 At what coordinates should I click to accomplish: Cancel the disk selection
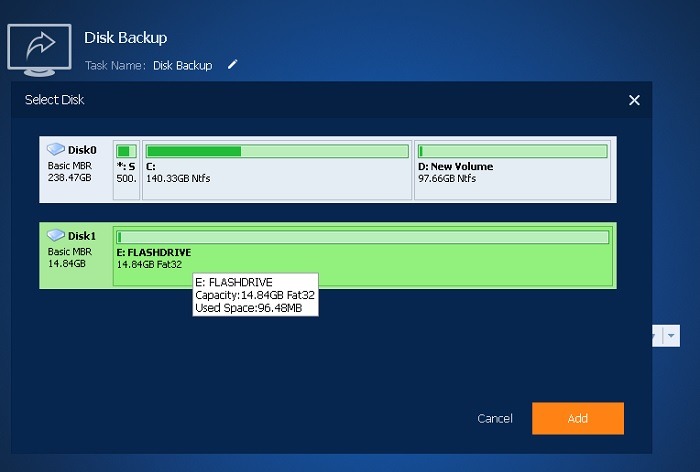pos(495,418)
